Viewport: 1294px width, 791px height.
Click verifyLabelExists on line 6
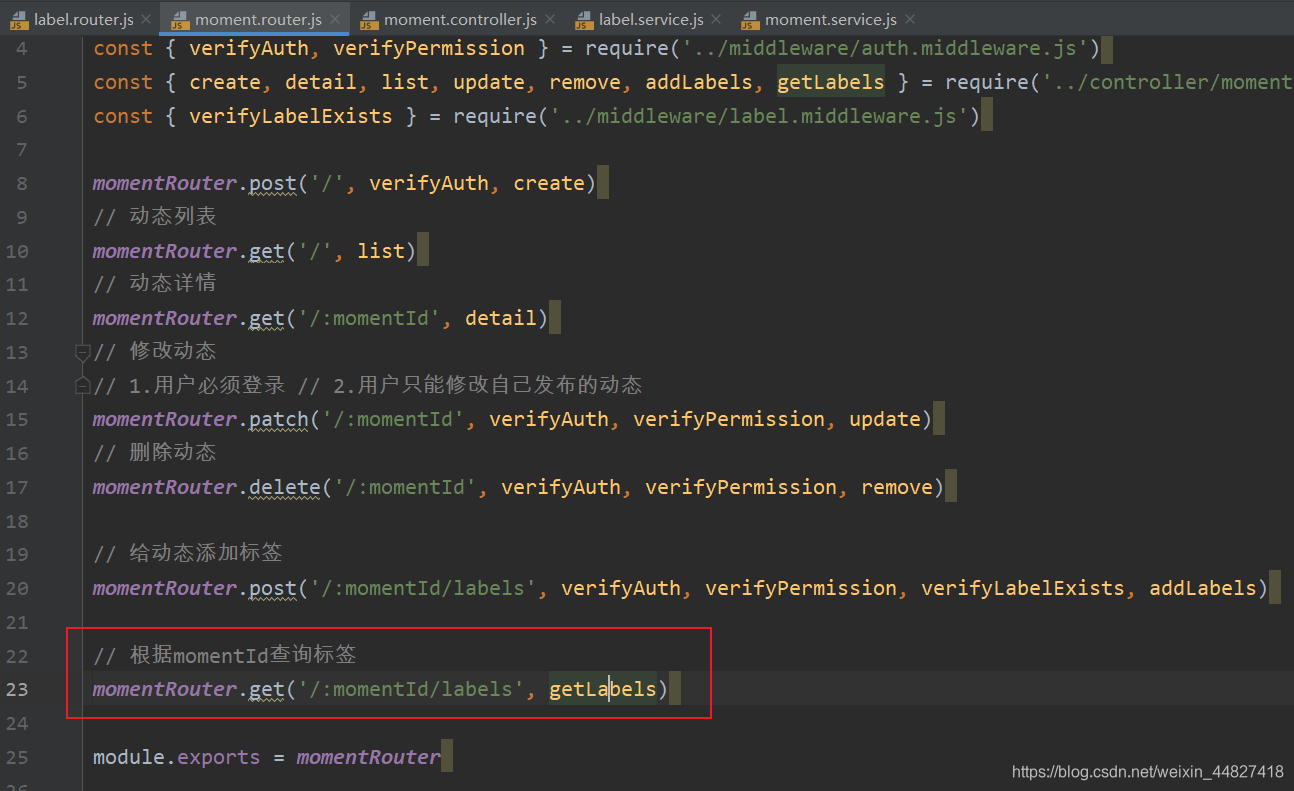click(x=291, y=116)
